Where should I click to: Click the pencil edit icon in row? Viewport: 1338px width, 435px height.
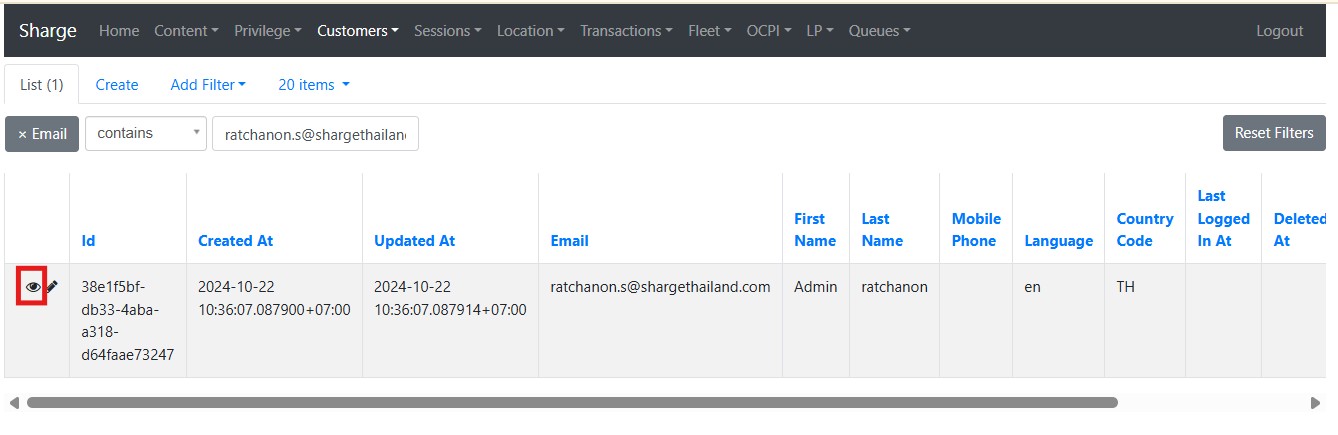[x=52, y=287]
